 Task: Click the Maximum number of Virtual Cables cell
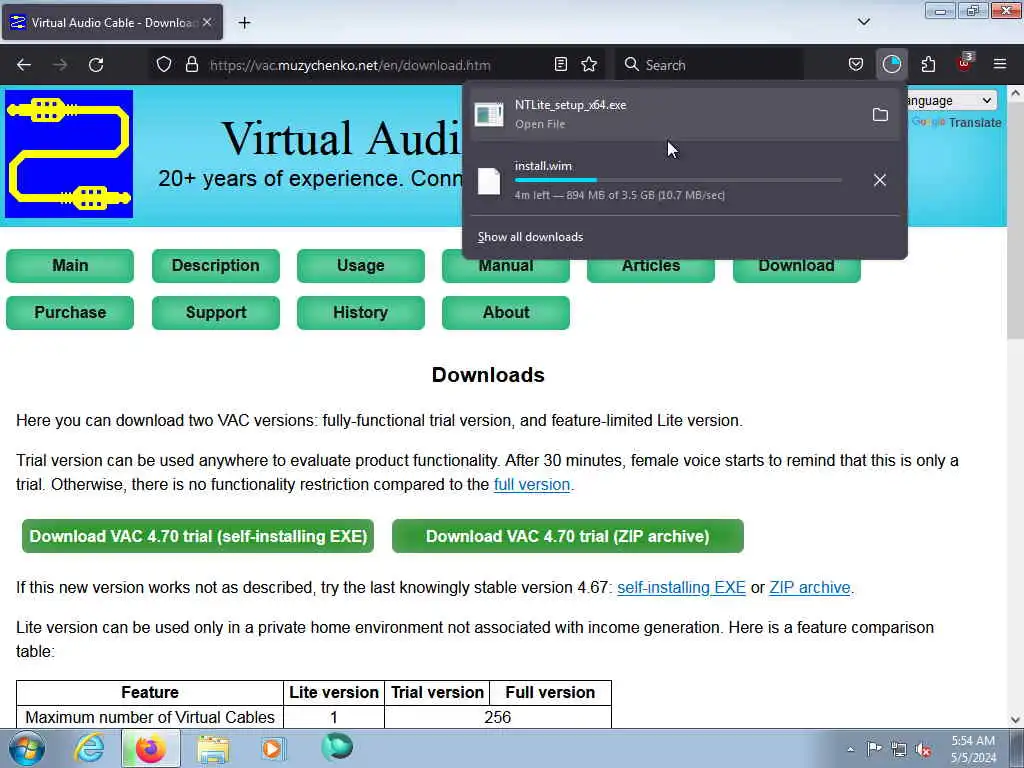point(150,717)
